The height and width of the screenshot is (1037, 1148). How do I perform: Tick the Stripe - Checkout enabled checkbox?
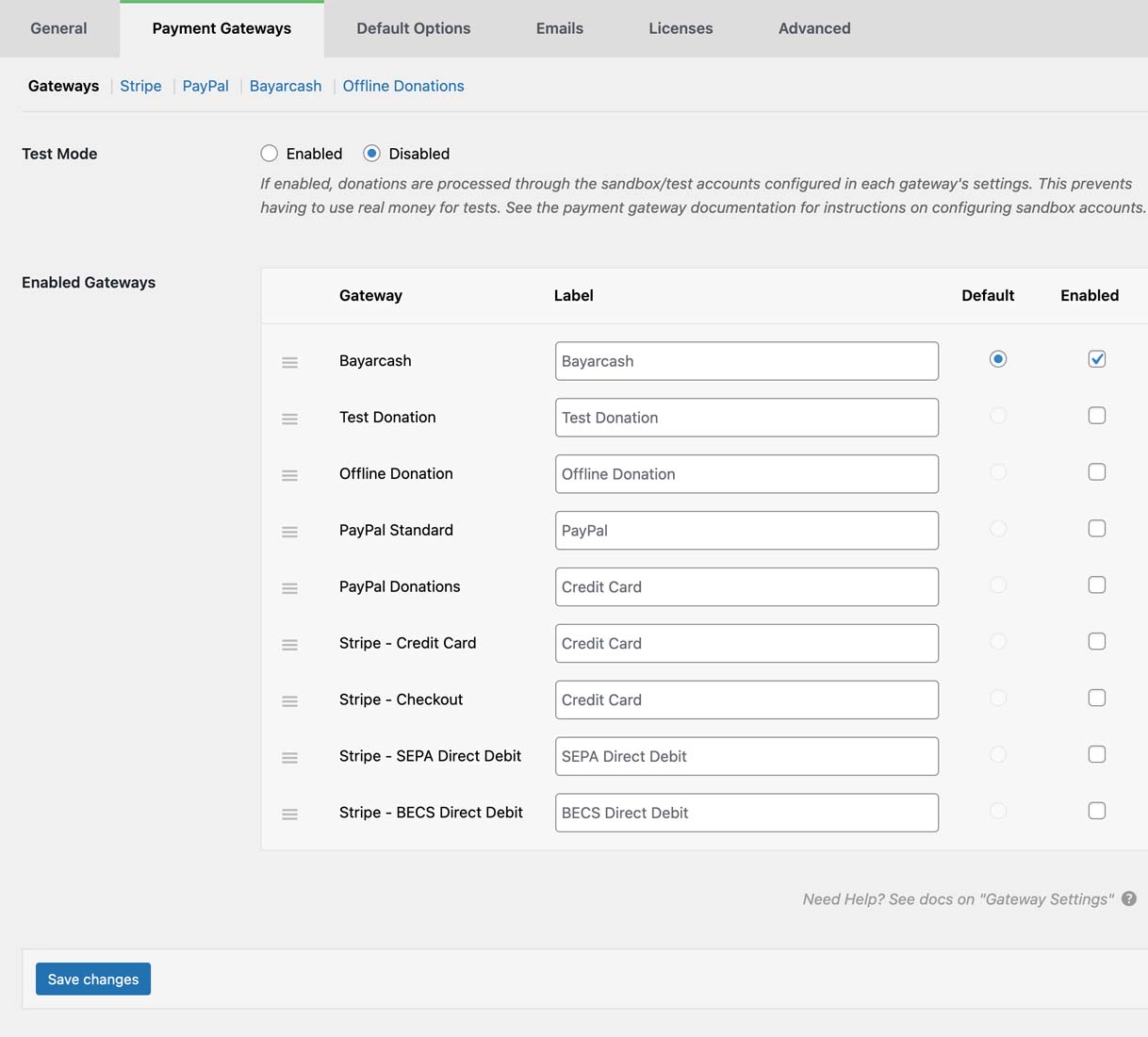1097,699
